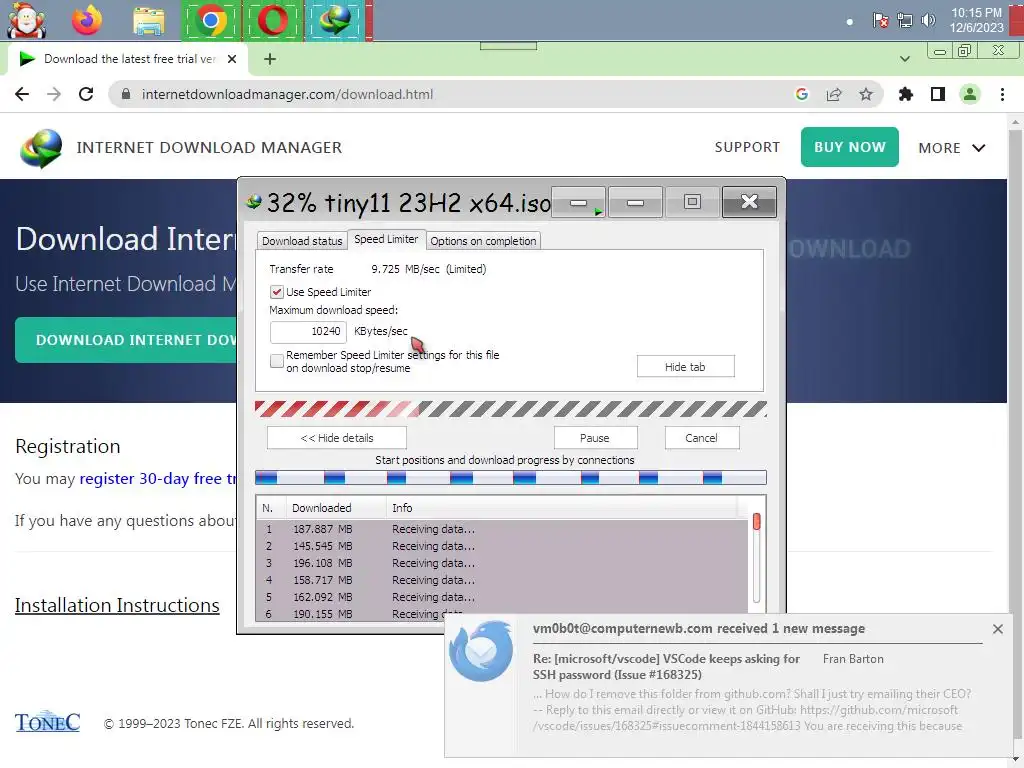Open the Chrome profile avatar

(970, 94)
